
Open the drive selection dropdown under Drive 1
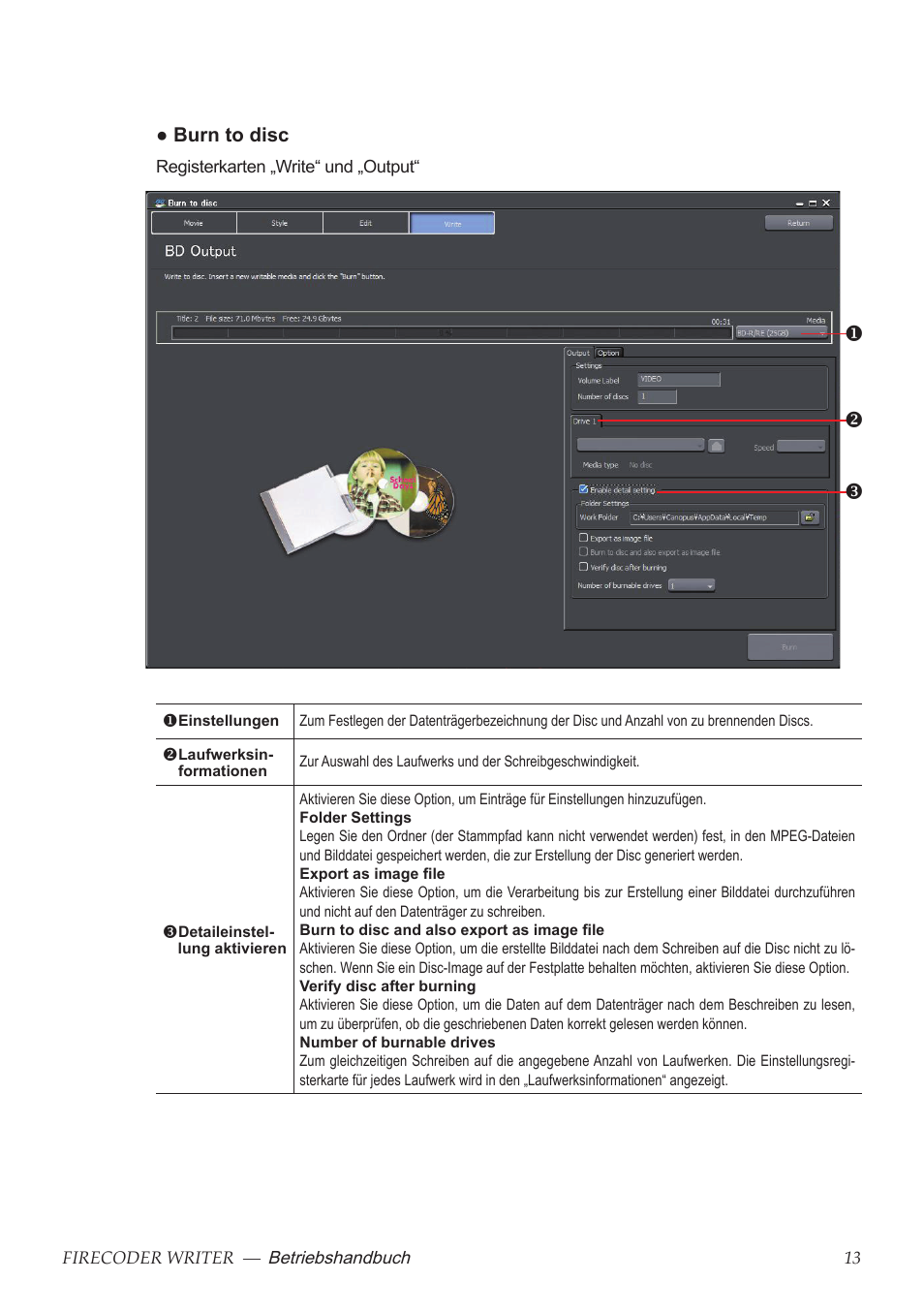[640, 446]
